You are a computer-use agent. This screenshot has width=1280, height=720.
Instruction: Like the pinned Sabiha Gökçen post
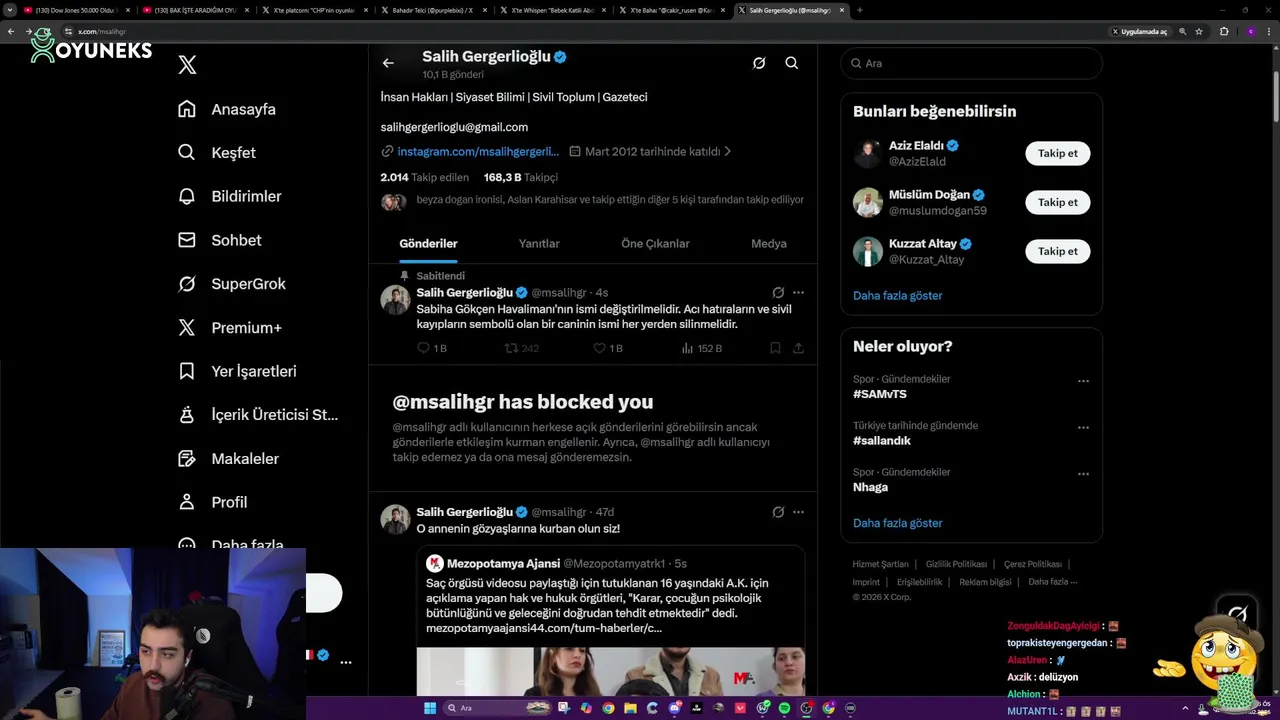coord(599,348)
